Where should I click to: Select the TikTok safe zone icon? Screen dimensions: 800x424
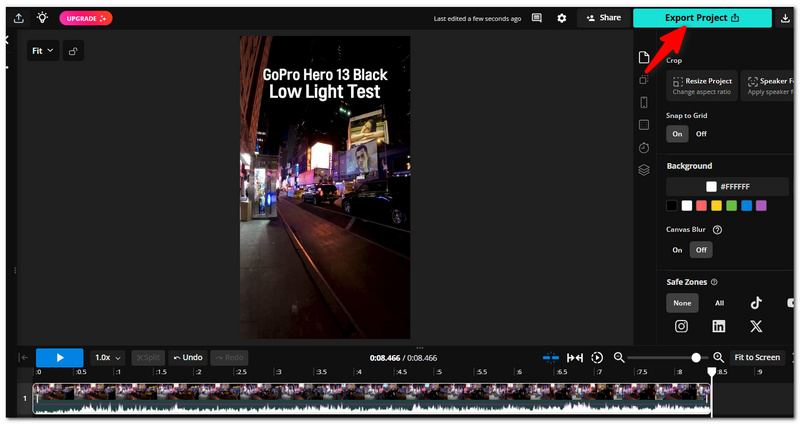(x=756, y=303)
